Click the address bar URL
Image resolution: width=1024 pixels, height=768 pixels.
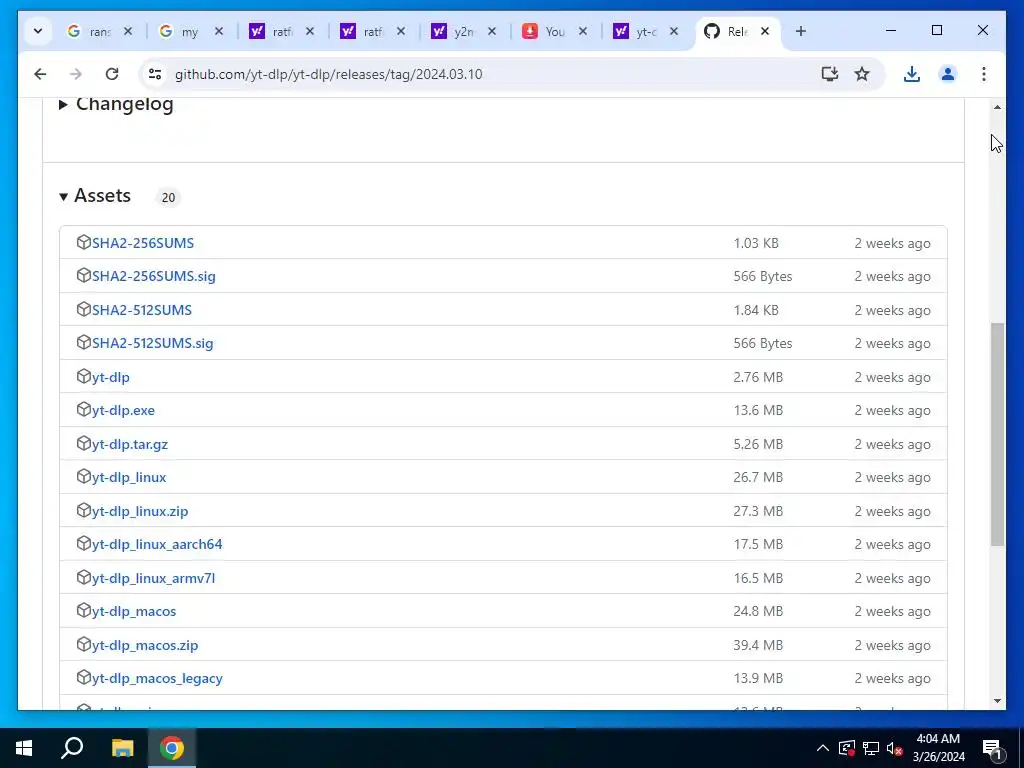point(328,74)
